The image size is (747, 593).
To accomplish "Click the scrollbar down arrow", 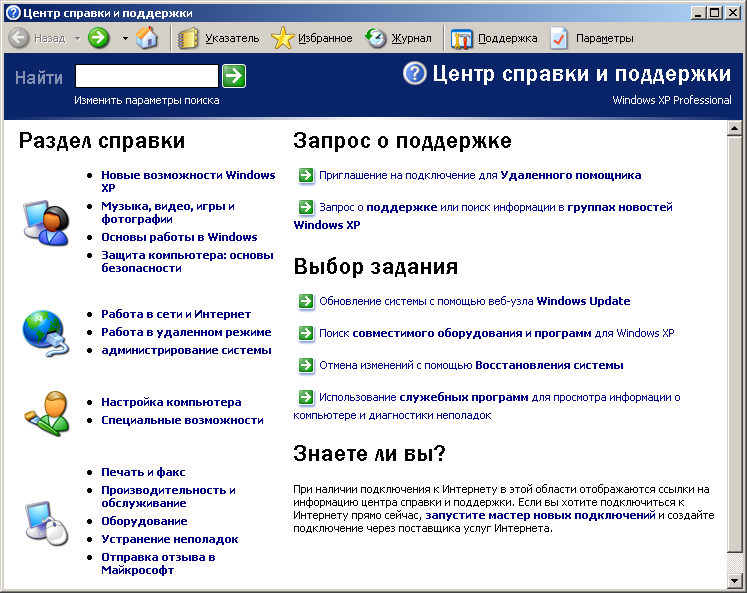I will (734, 580).
